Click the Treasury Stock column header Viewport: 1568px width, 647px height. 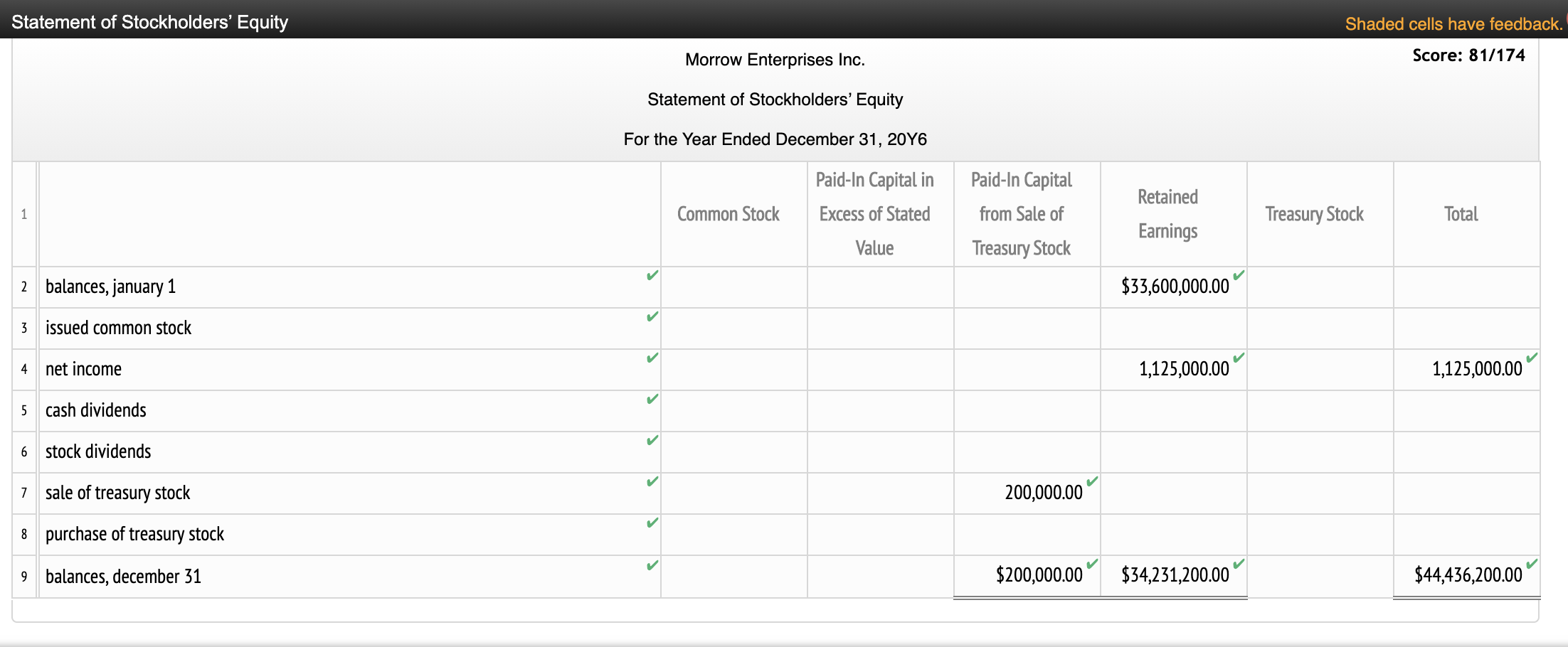[x=1314, y=214]
